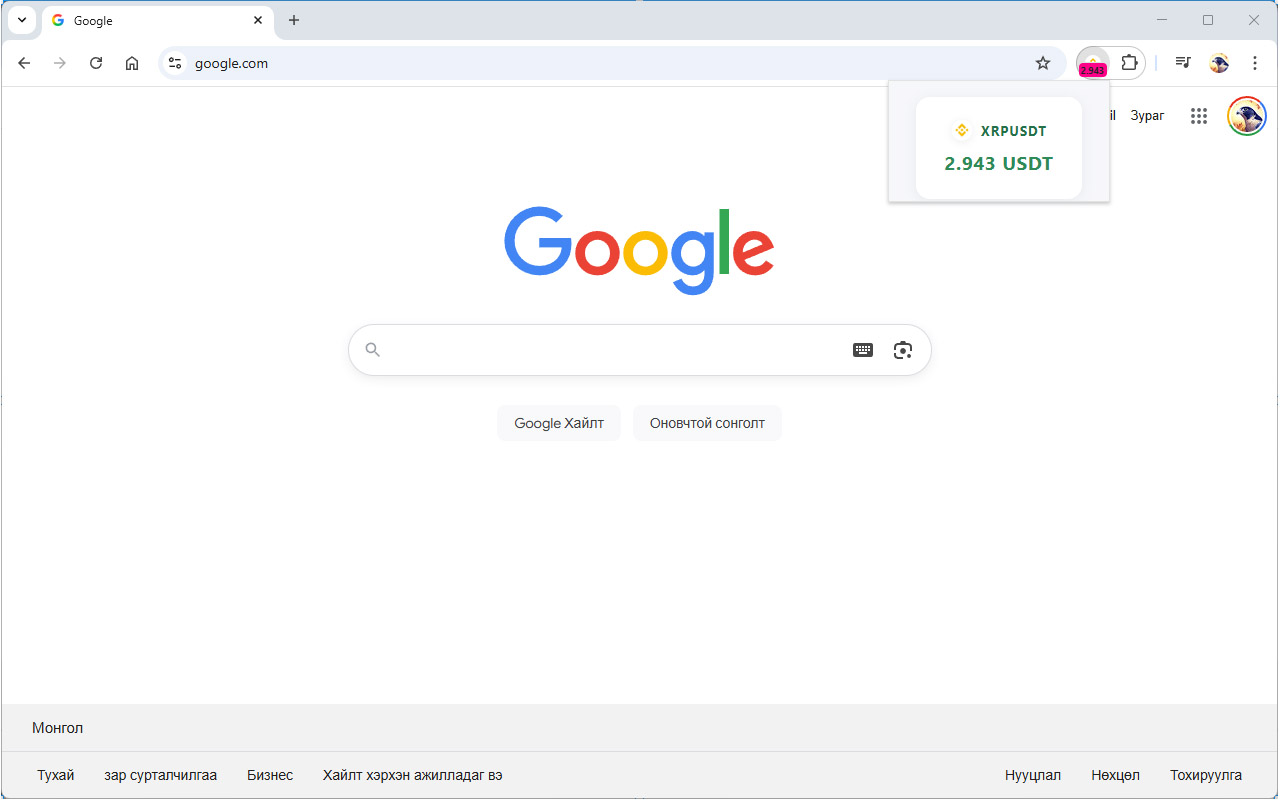The width and height of the screenshot is (1280, 800).
Task: Open the Extensions puzzle-piece menu
Action: coord(1129,63)
